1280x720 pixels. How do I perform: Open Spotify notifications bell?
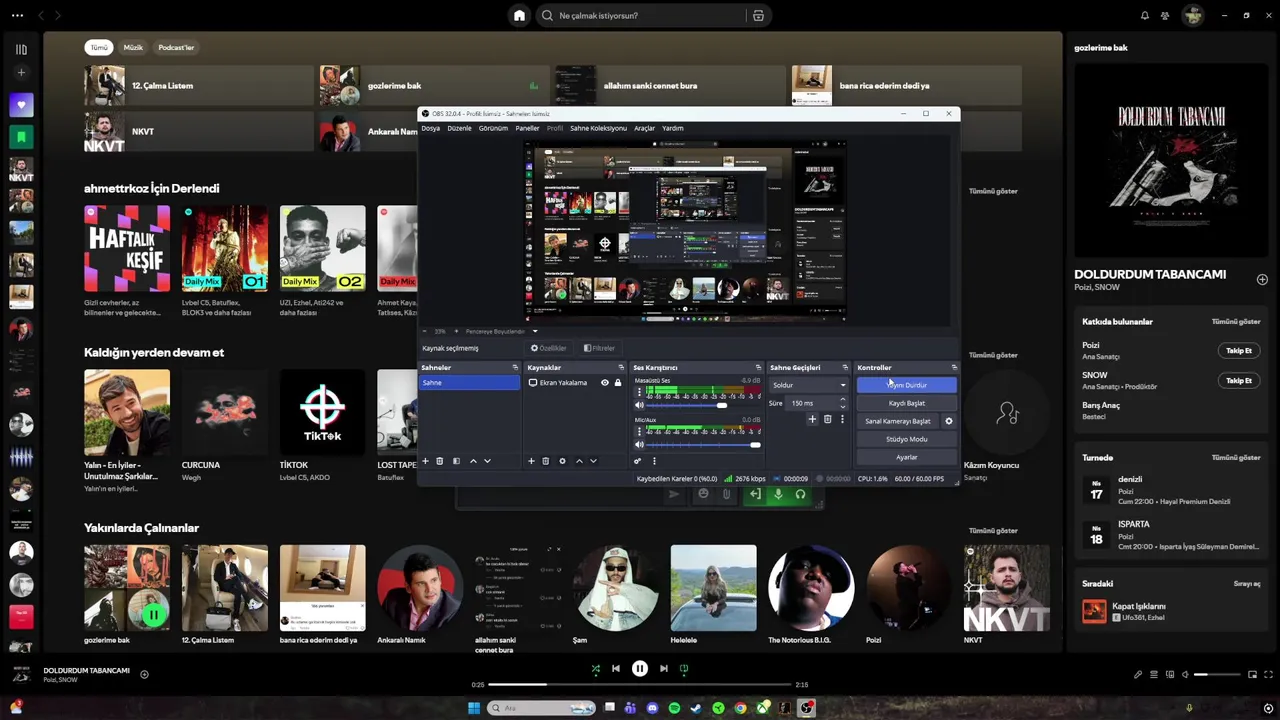pos(1144,15)
